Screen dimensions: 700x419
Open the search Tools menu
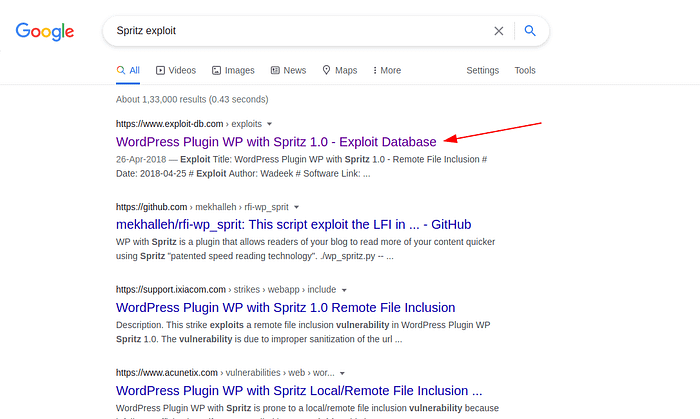525,70
